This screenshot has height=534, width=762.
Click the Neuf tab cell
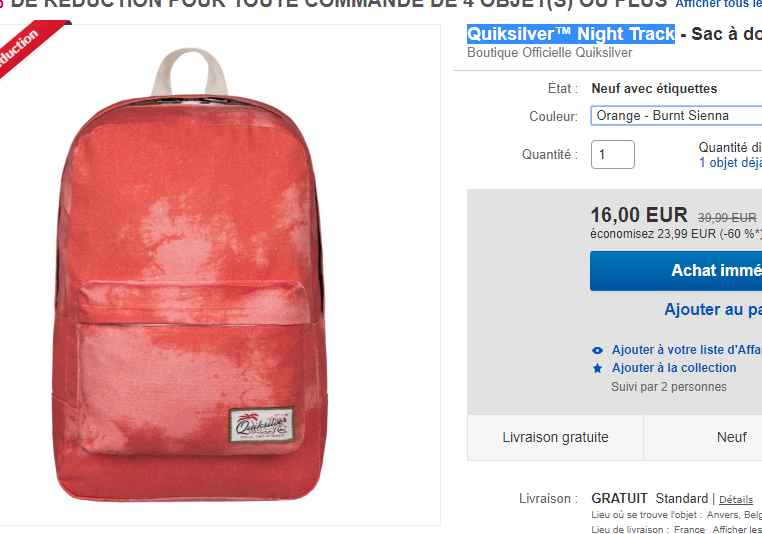pos(703,437)
